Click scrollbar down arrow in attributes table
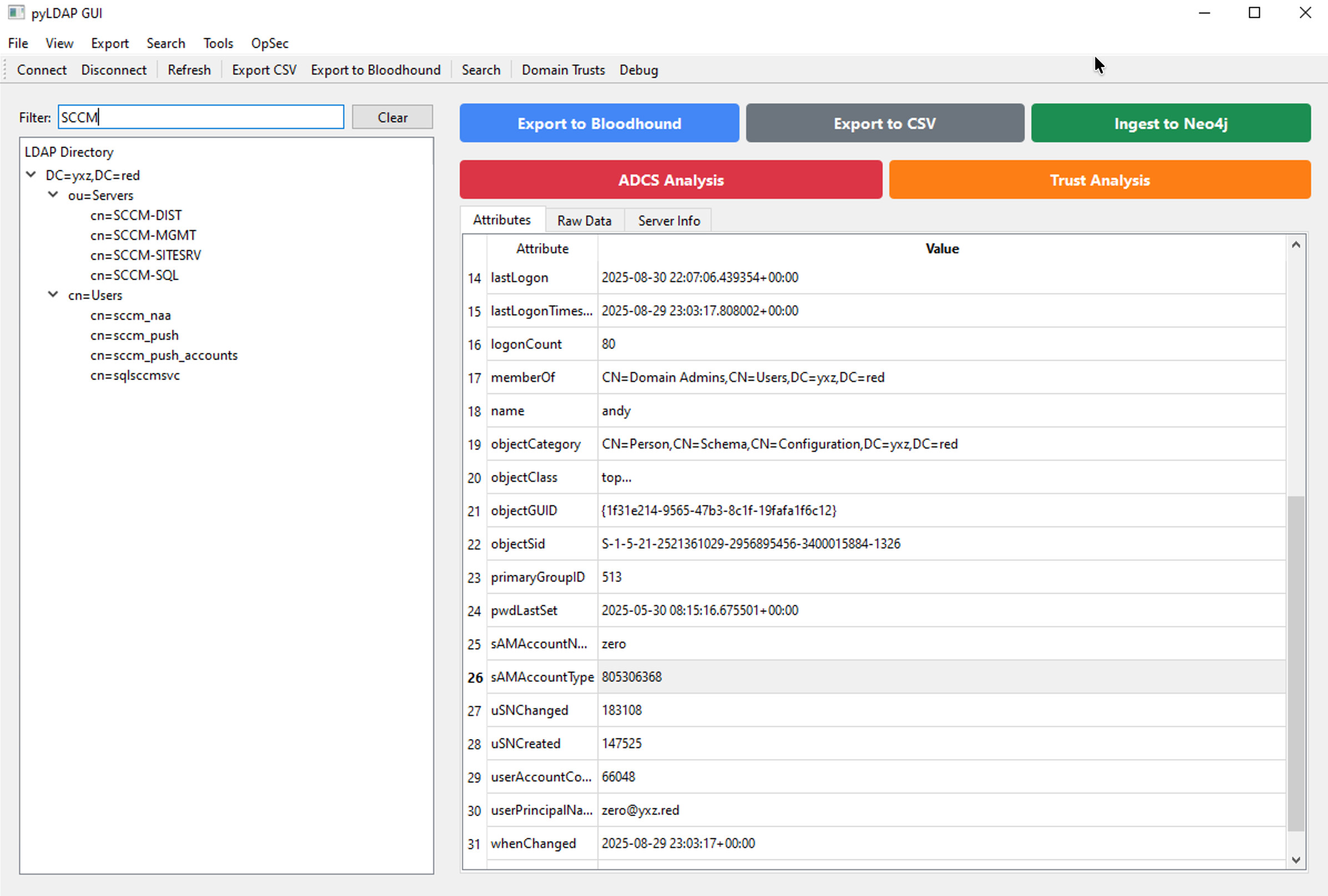This screenshot has width=1328, height=896. [1296, 859]
